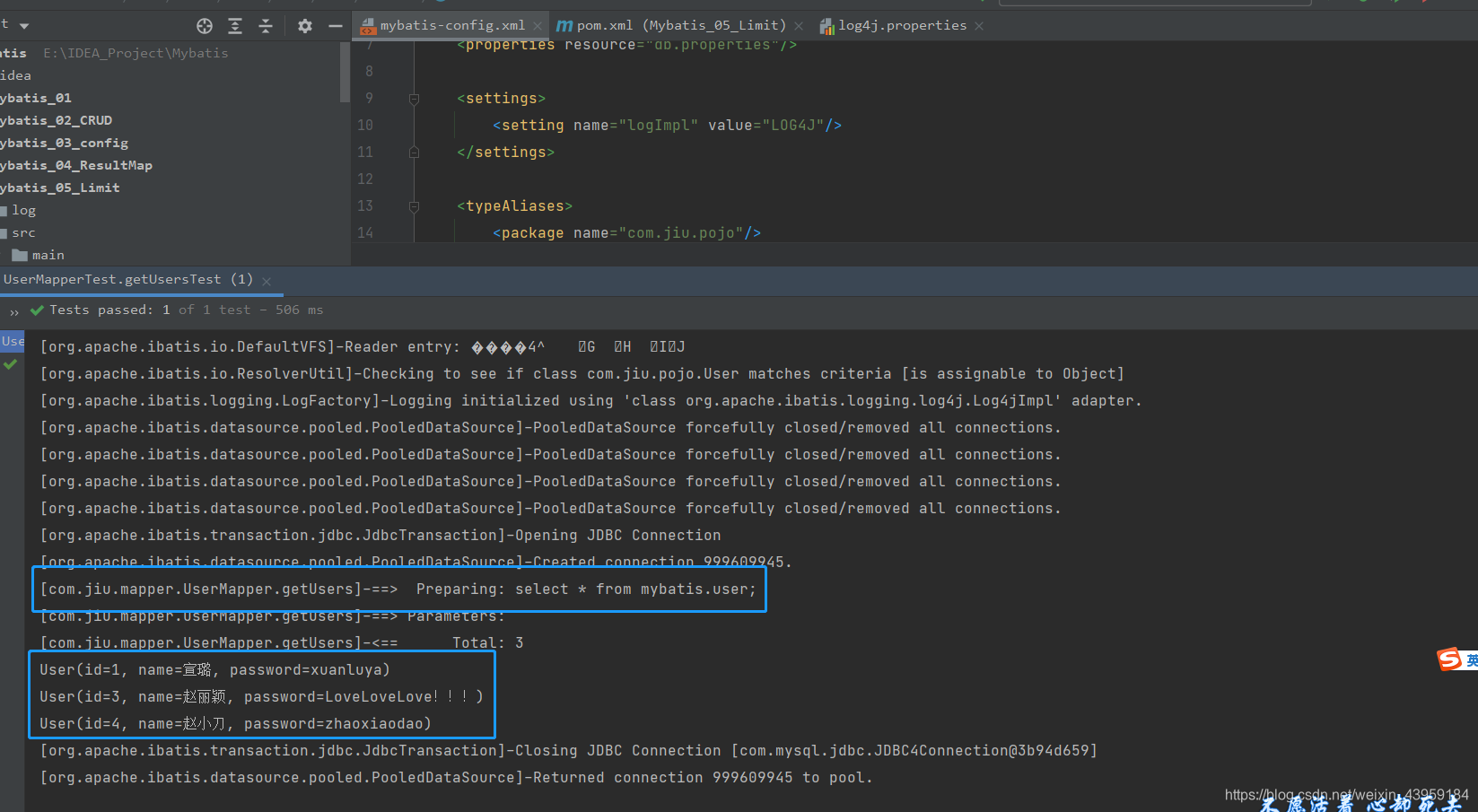This screenshot has height=812, width=1478.
Task: Collapse all nodes in project panel
Action: [x=266, y=26]
